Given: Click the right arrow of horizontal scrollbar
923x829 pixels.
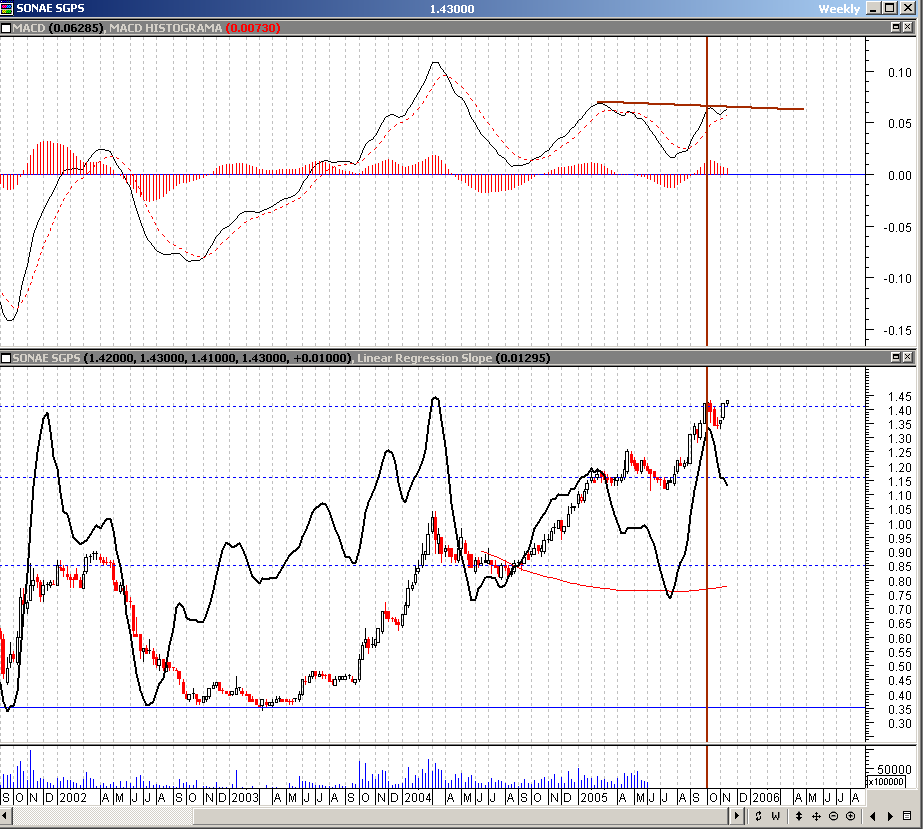Looking at the screenshot, I should [x=736, y=816].
